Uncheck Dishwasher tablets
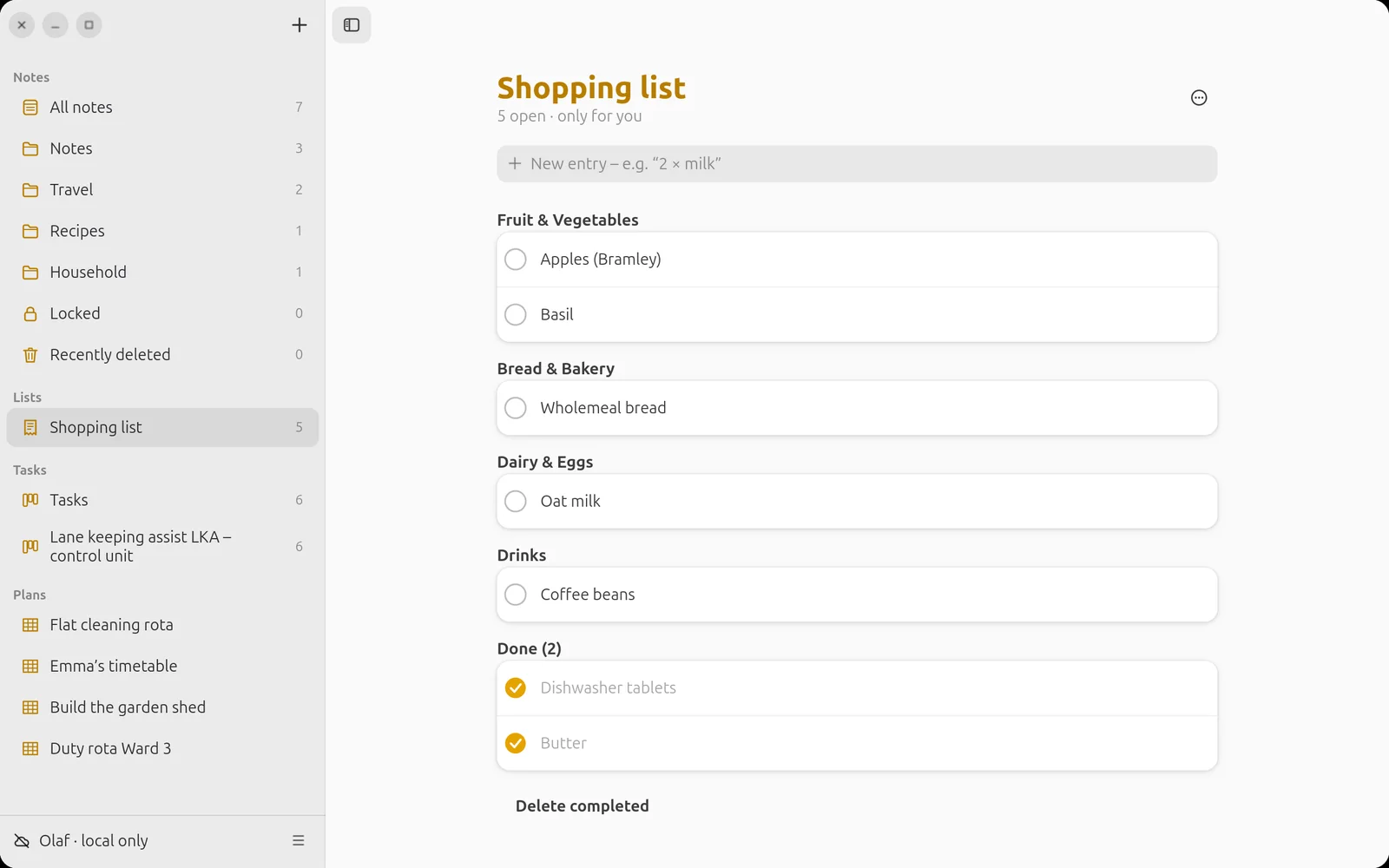The height and width of the screenshot is (868, 1389). [x=516, y=687]
